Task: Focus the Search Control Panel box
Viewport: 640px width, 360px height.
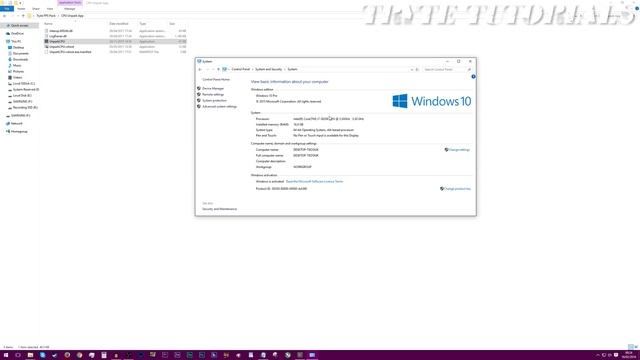Action: tap(444, 69)
